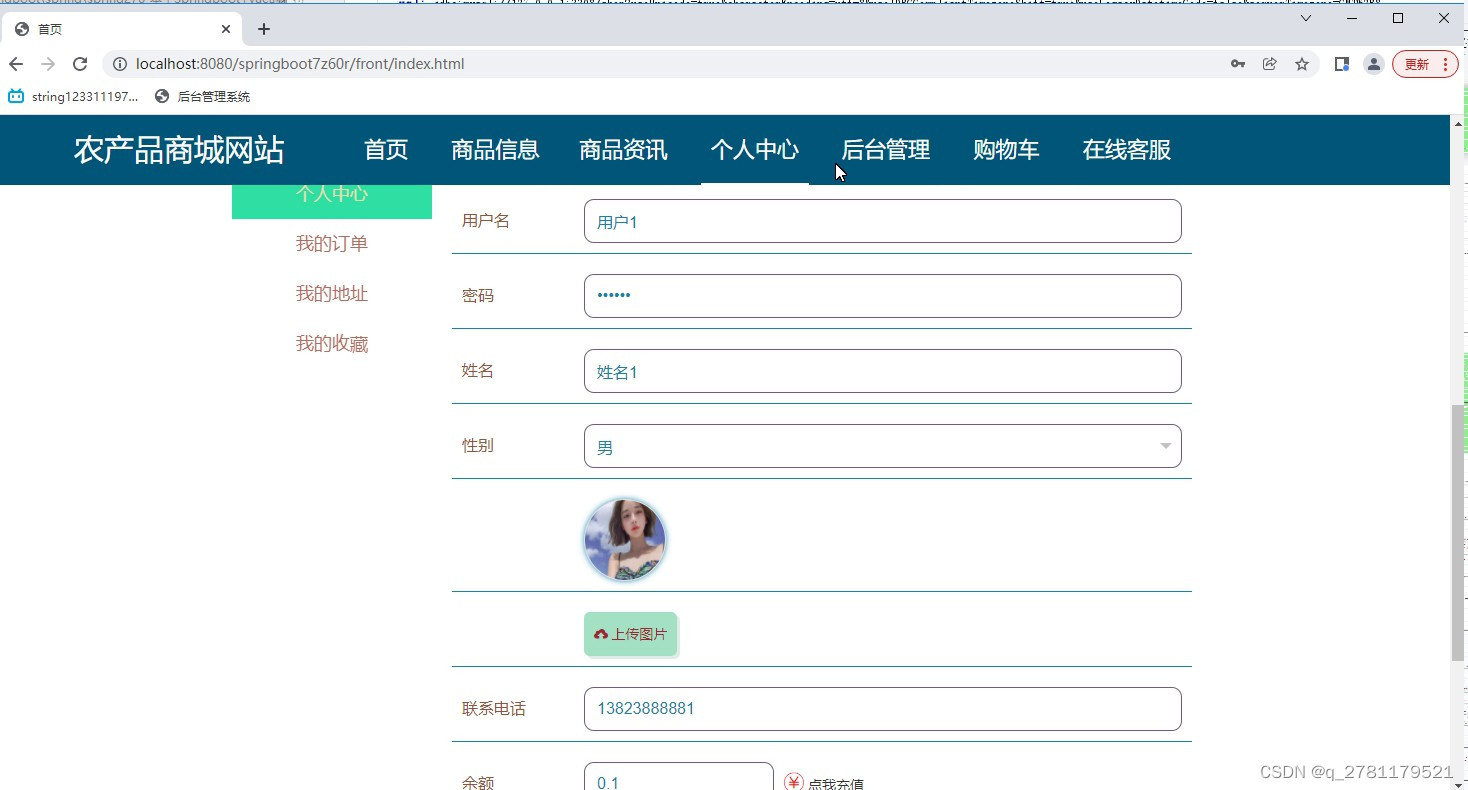Open 在线客服 in the navigation bar
Viewport: 1468px width, 790px height.
coord(1127,150)
